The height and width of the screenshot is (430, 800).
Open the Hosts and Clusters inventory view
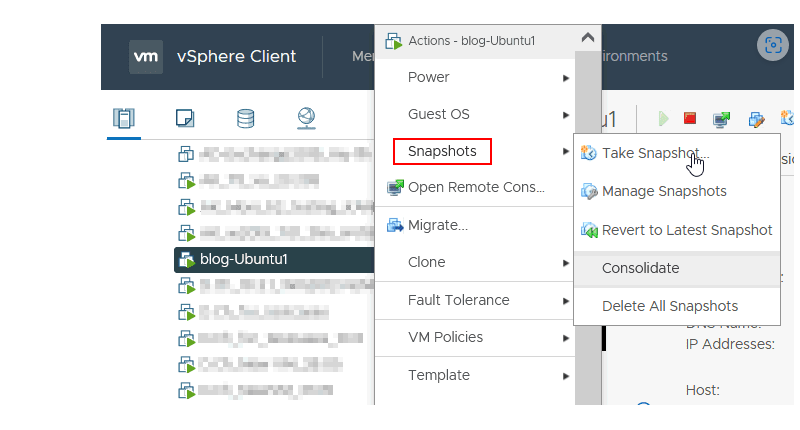pyautogui.click(x=124, y=119)
